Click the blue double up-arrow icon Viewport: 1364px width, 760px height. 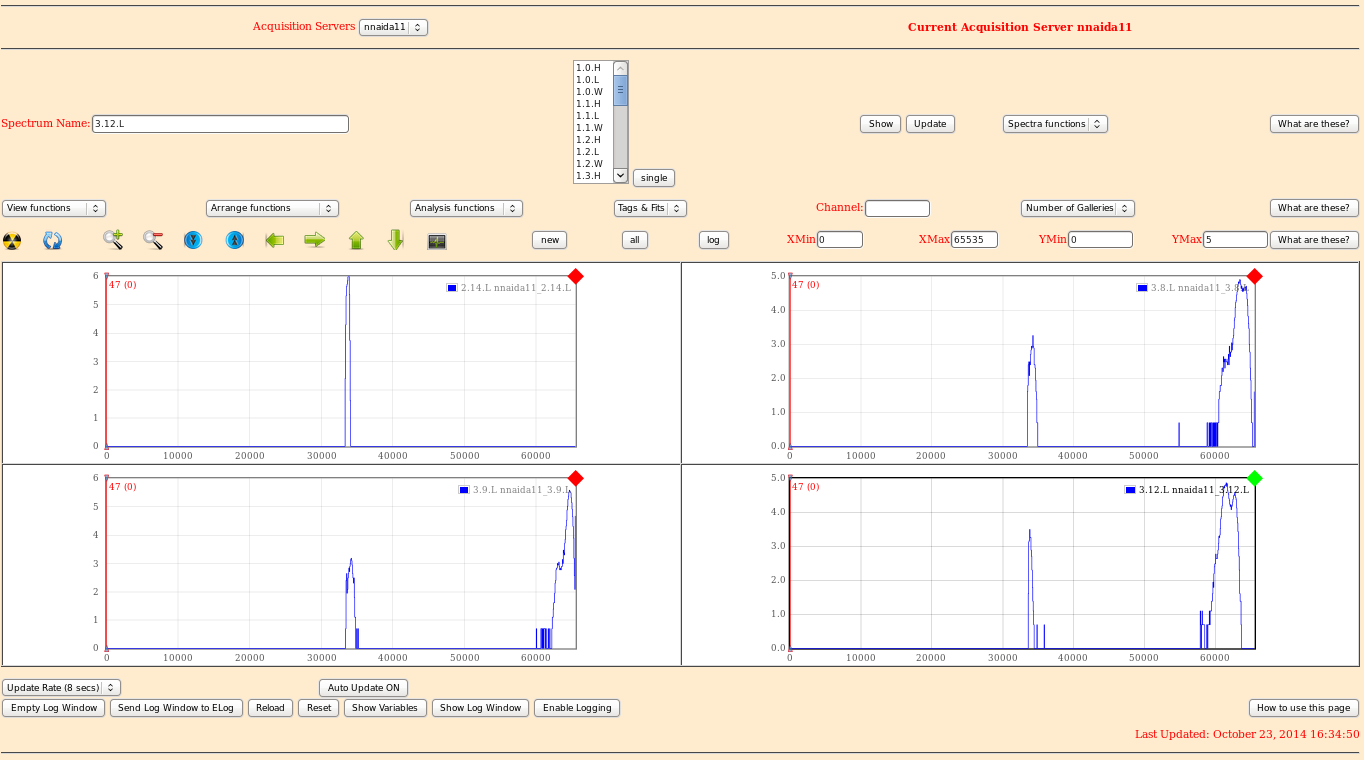pyautogui.click(x=234, y=240)
